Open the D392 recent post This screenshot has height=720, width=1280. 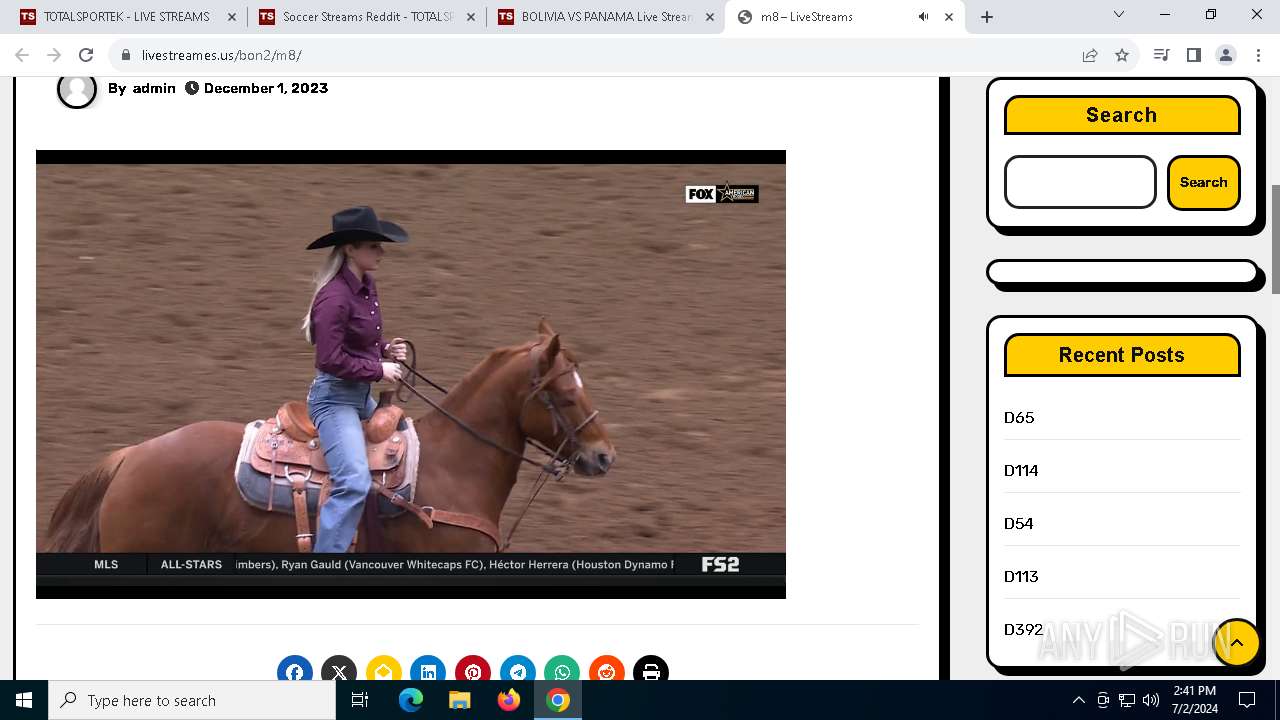pos(1023,629)
